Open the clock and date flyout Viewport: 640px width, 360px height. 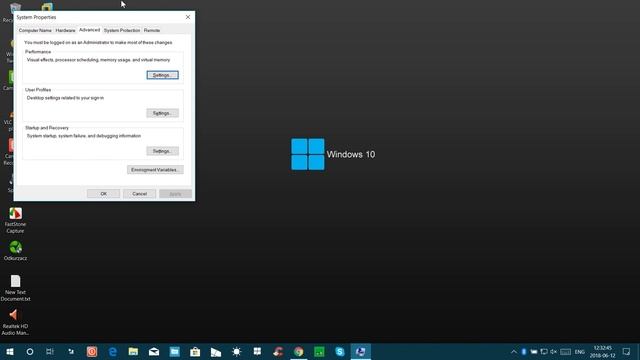coord(602,351)
